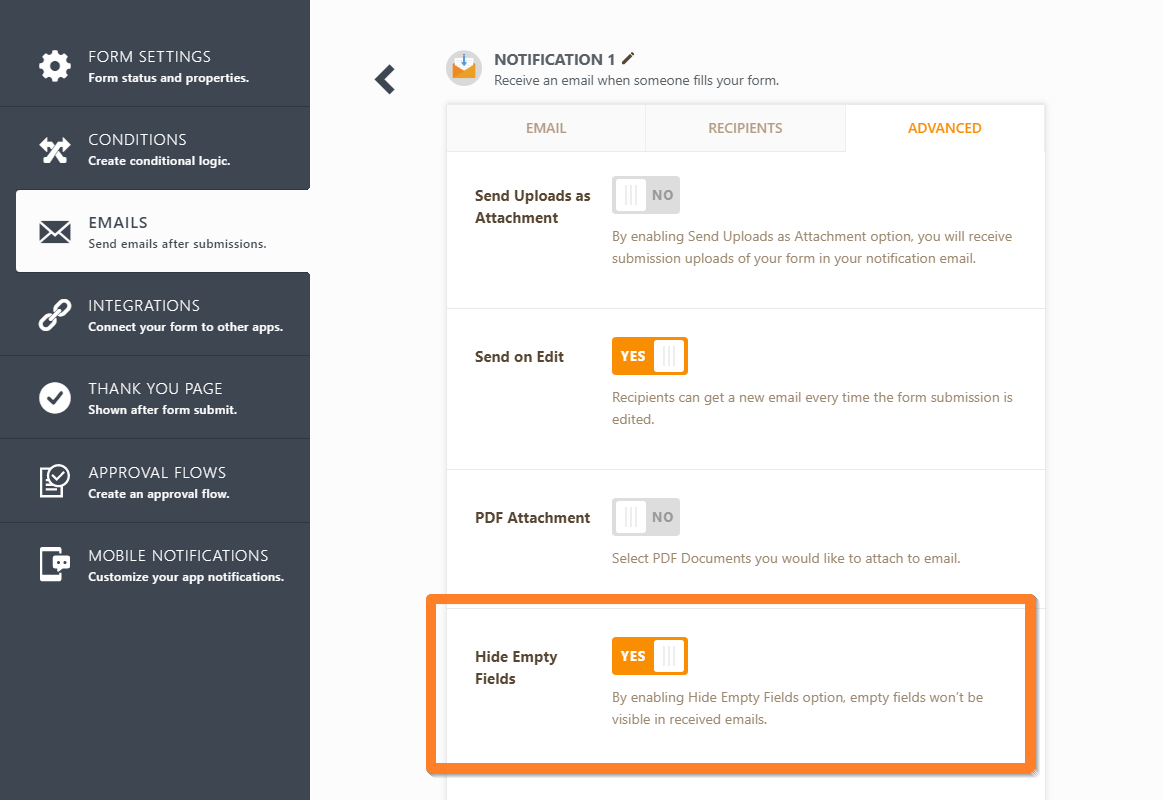The width and height of the screenshot is (1162, 800).
Task: Turn off the Send on Edit toggle
Action: [x=649, y=356]
